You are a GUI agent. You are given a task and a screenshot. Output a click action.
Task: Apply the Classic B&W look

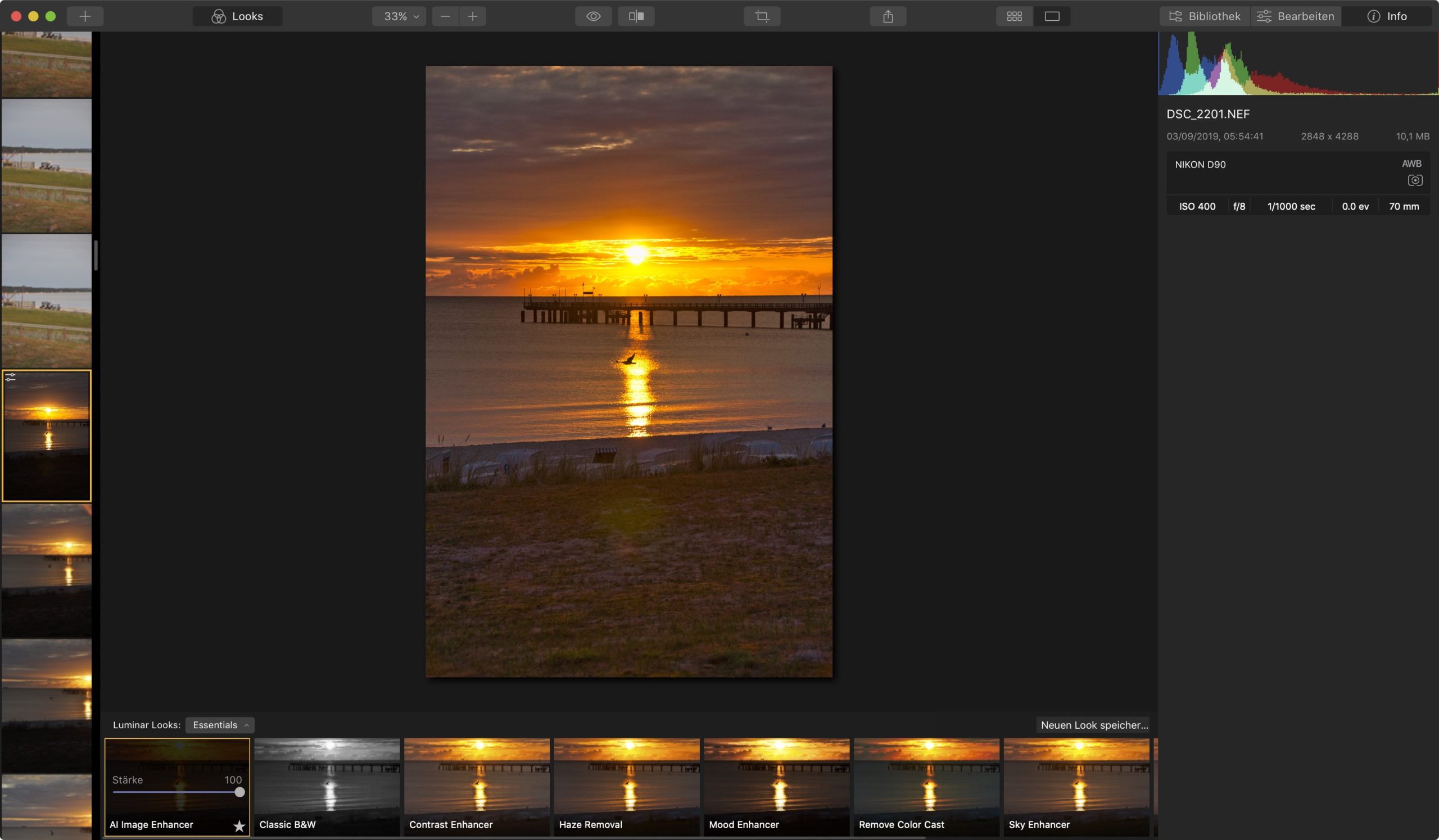point(327,787)
